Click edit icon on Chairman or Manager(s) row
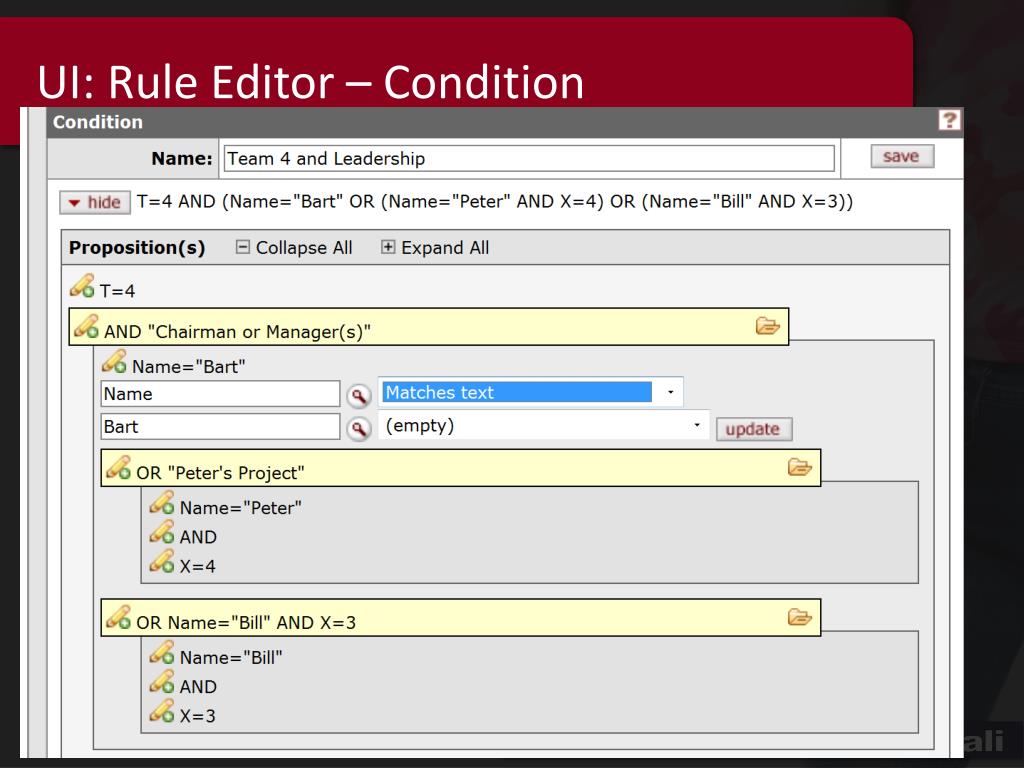This screenshot has width=1024, height=768. coord(87,329)
